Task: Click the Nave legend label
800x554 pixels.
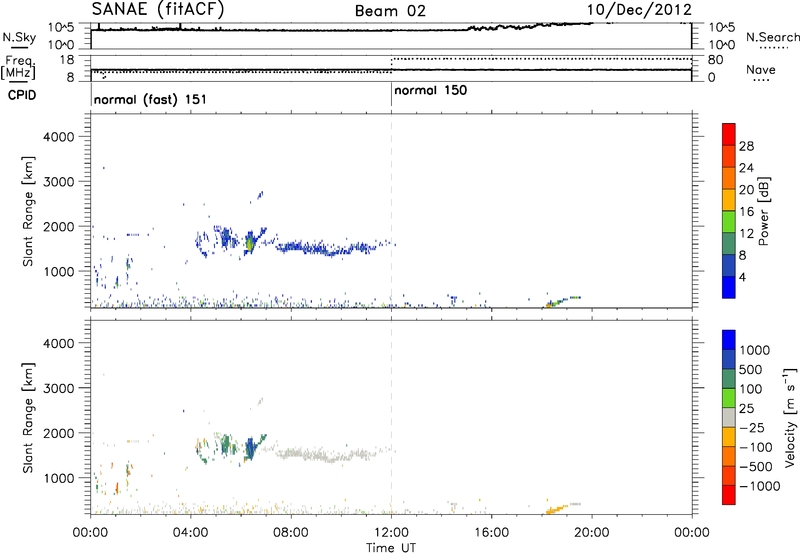Action: click(x=761, y=70)
